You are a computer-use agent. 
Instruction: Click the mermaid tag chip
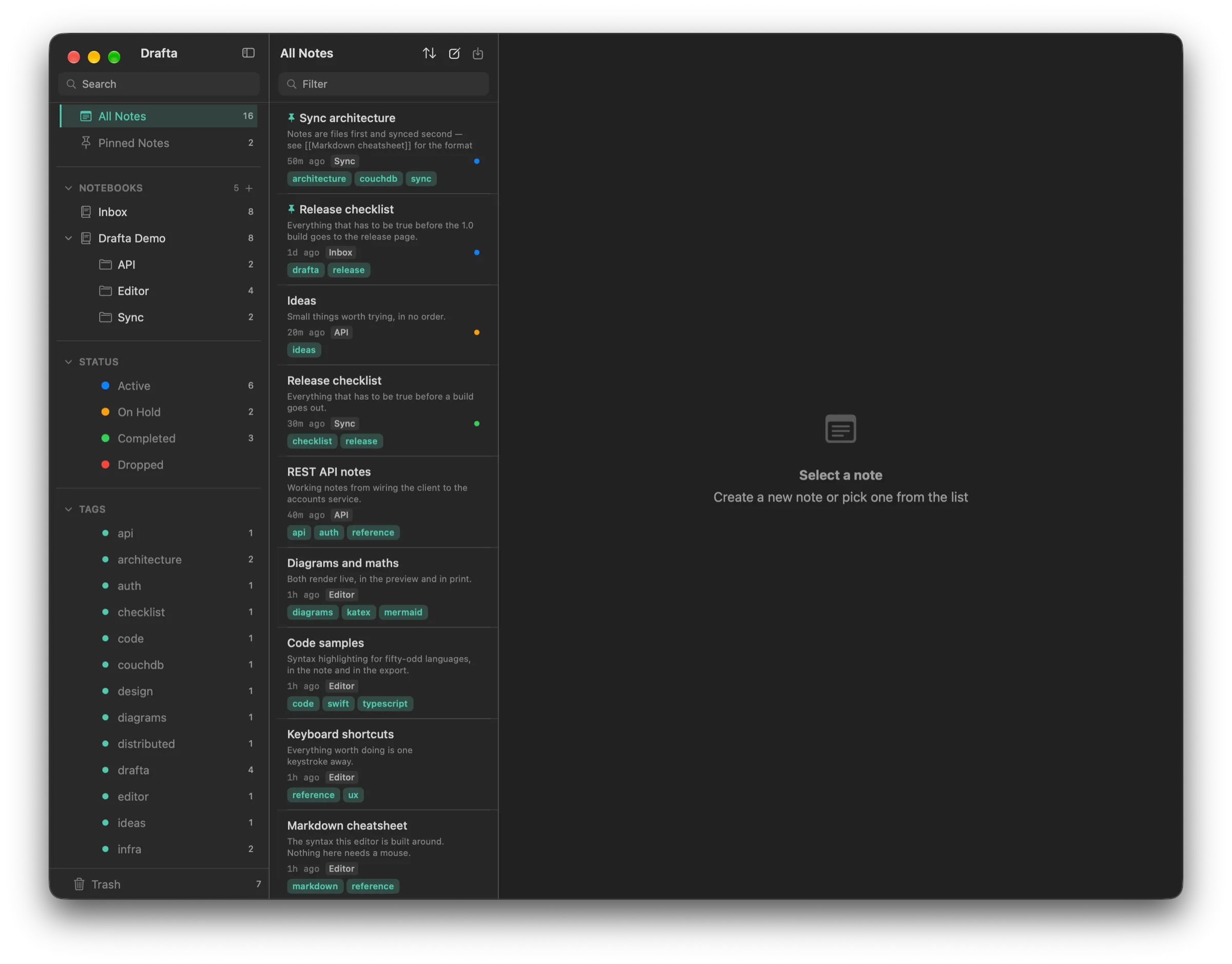point(403,612)
